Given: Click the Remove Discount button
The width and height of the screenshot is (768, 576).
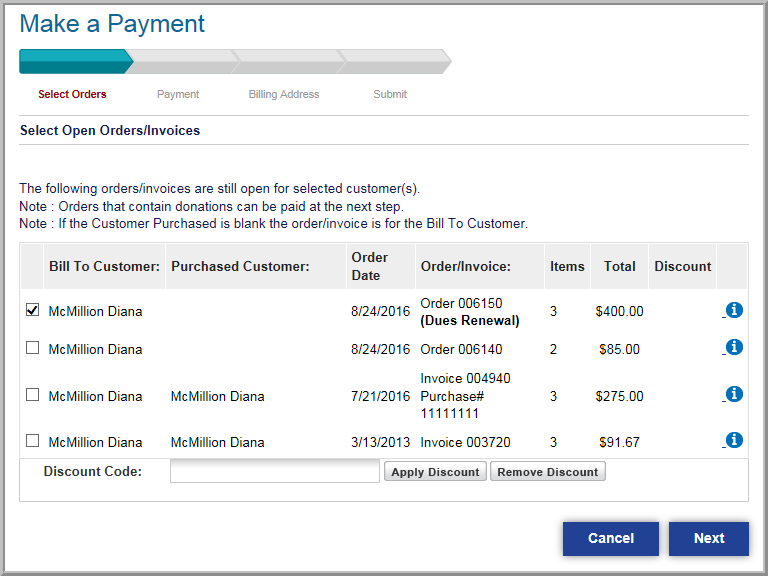Looking at the screenshot, I should (548, 472).
